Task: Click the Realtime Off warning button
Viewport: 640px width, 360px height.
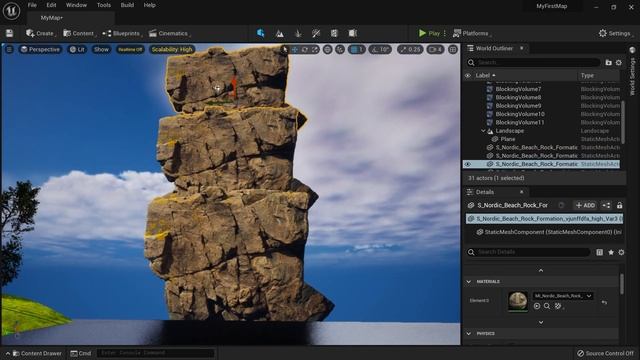Action: tap(130, 49)
